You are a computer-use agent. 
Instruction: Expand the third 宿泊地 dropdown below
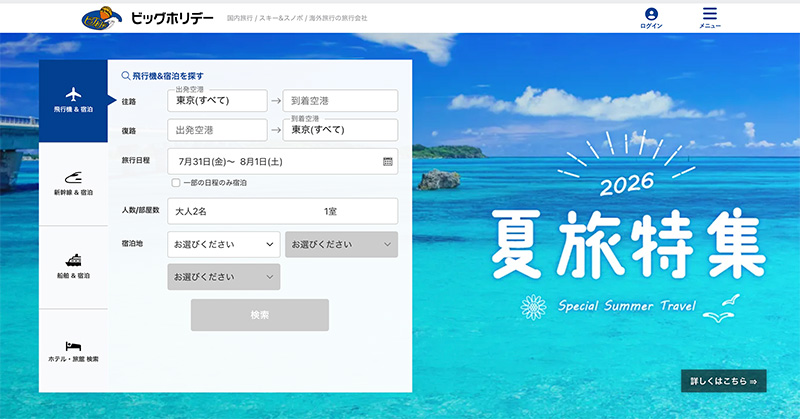(223, 277)
